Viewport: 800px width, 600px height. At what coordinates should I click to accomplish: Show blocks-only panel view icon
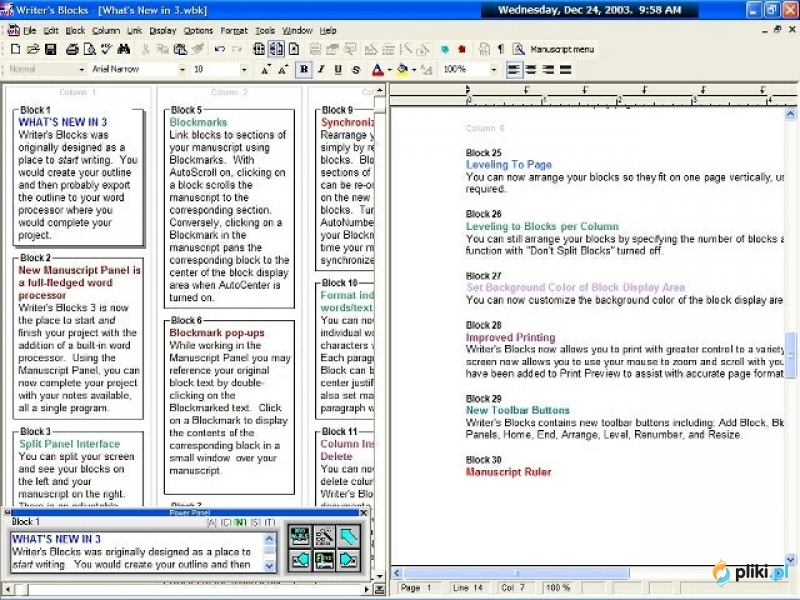pos(259,49)
